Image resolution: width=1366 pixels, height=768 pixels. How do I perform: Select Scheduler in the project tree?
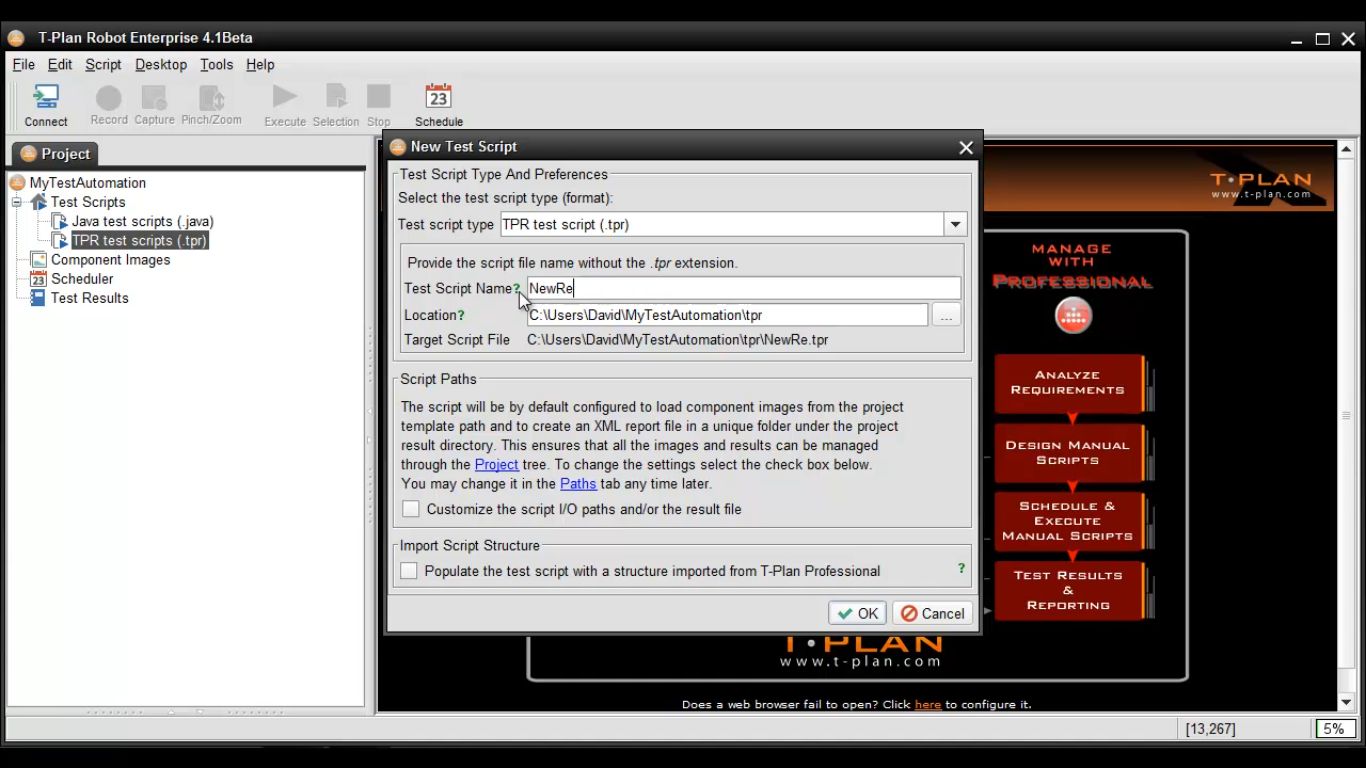click(82, 279)
